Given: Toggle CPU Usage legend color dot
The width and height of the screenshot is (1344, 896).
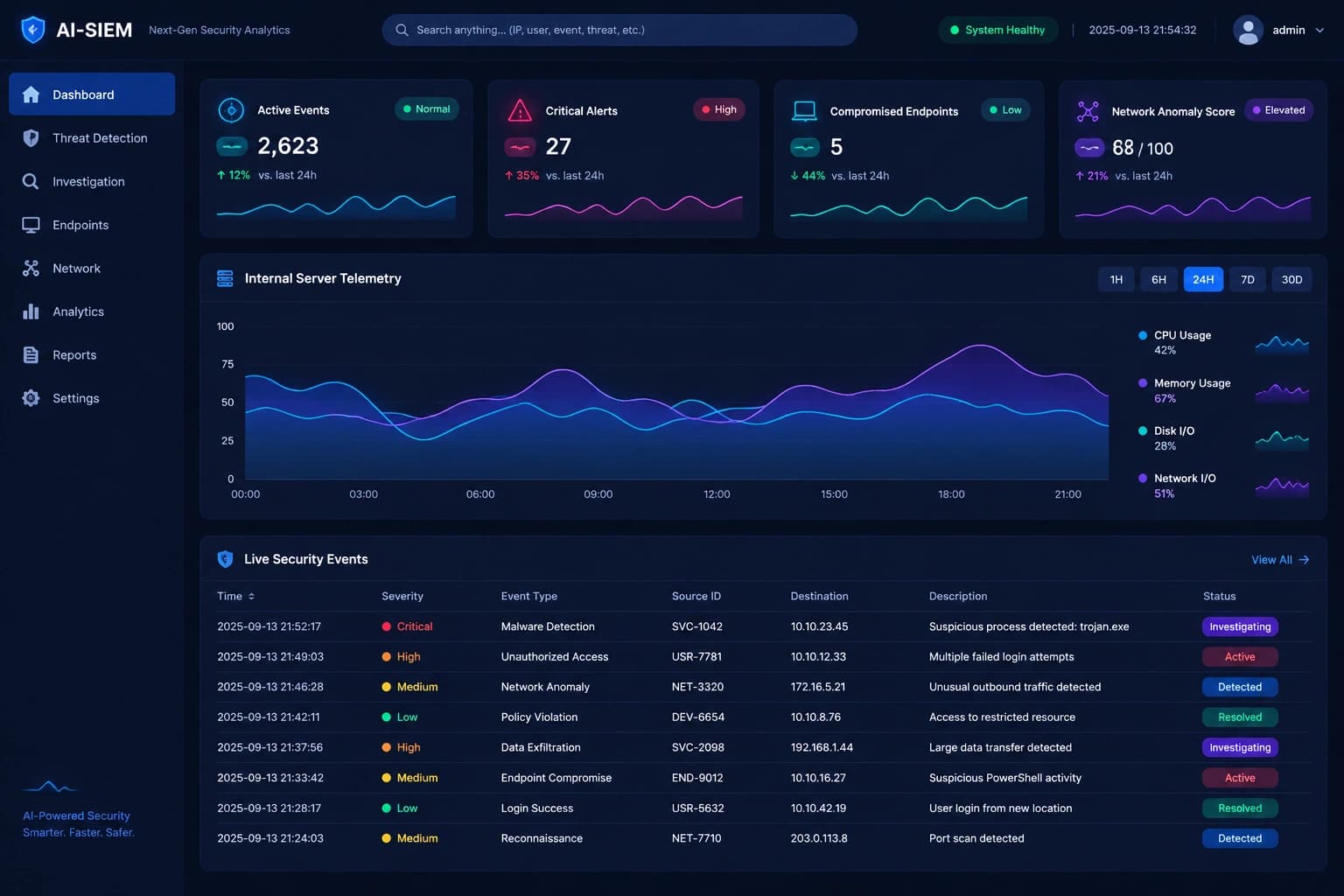Looking at the screenshot, I should [1143, 335].
